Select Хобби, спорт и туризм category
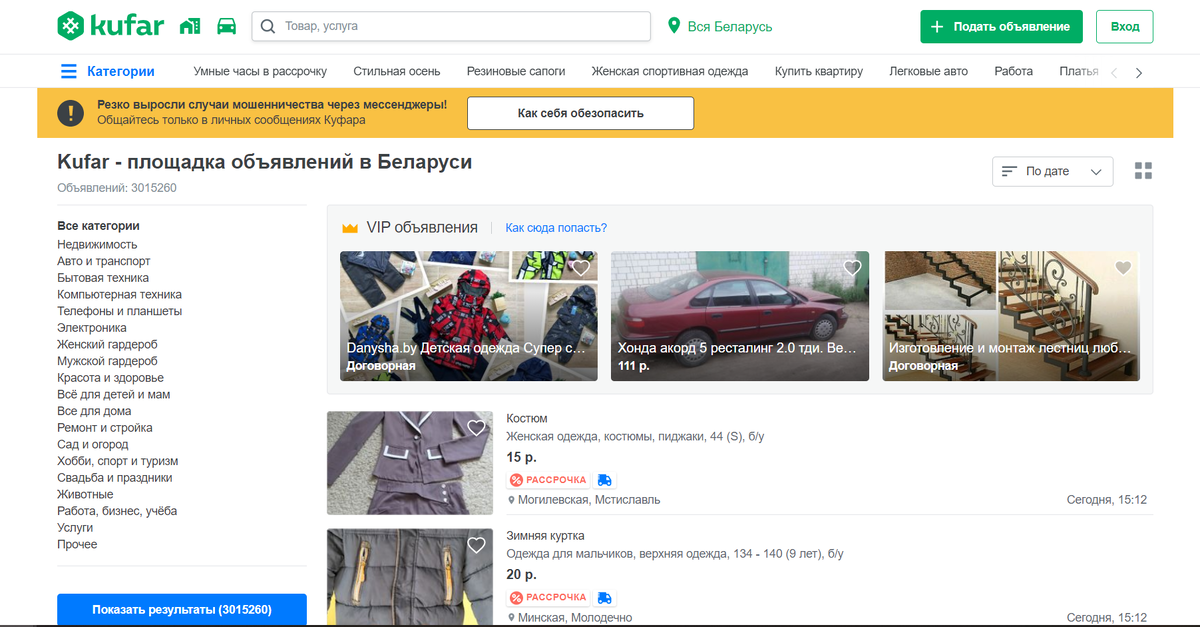Viewport: 1200px width, 627px height. click(117, 461)
